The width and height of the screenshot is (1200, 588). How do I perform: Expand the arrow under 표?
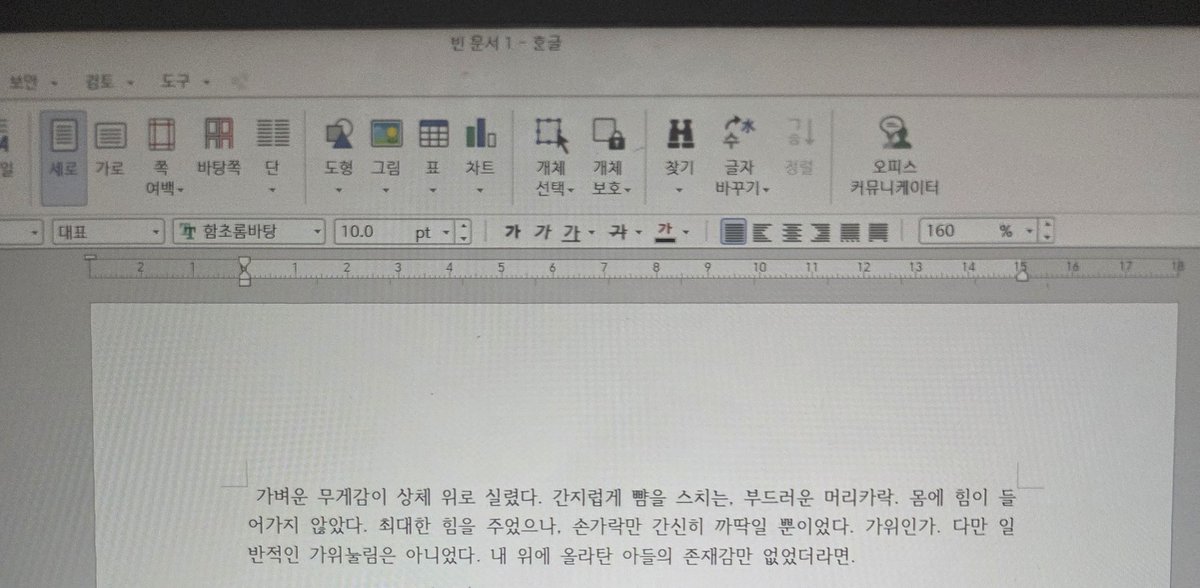tap(433, 189)
